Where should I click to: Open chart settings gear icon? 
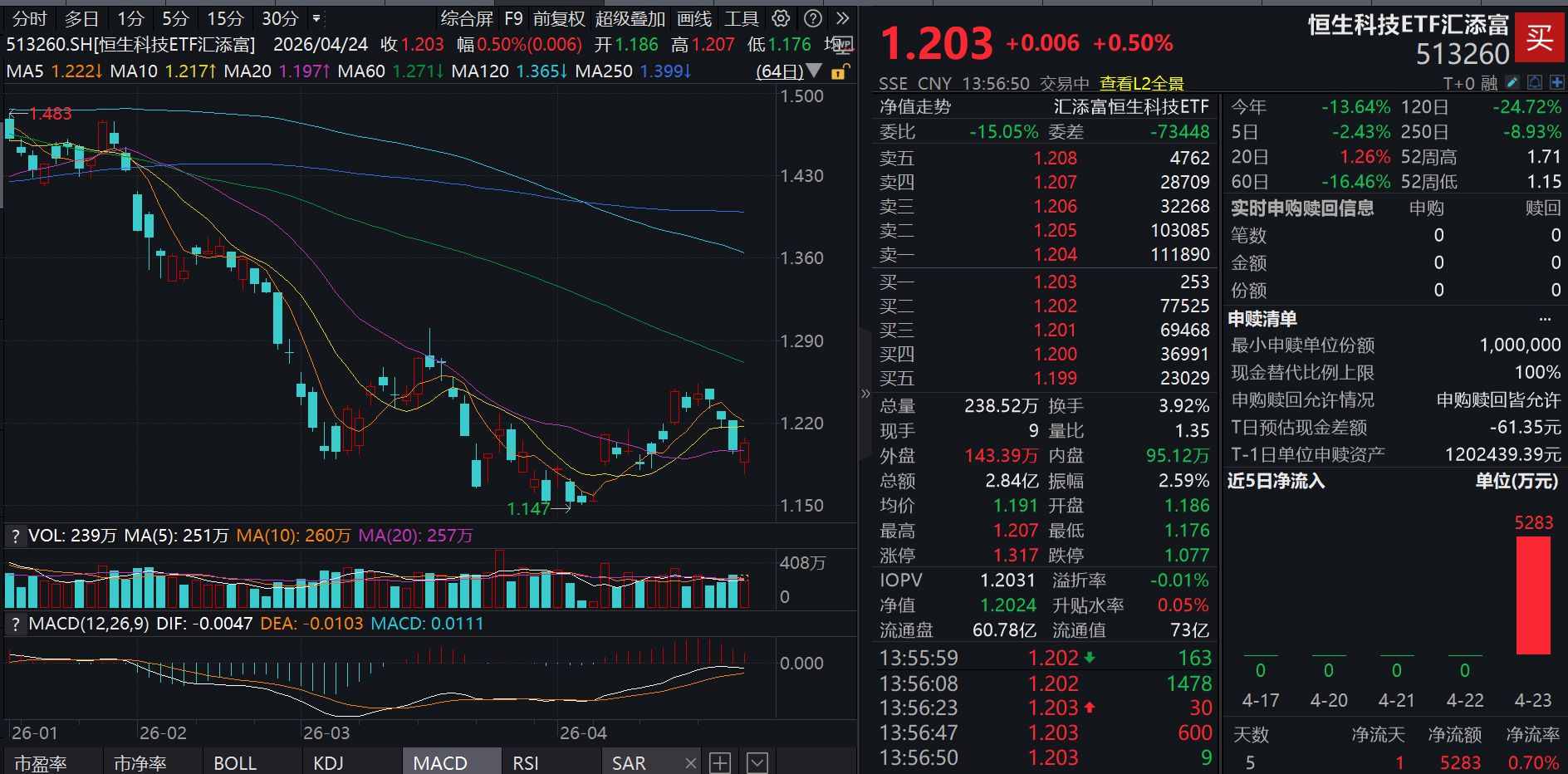click(781, 18)
